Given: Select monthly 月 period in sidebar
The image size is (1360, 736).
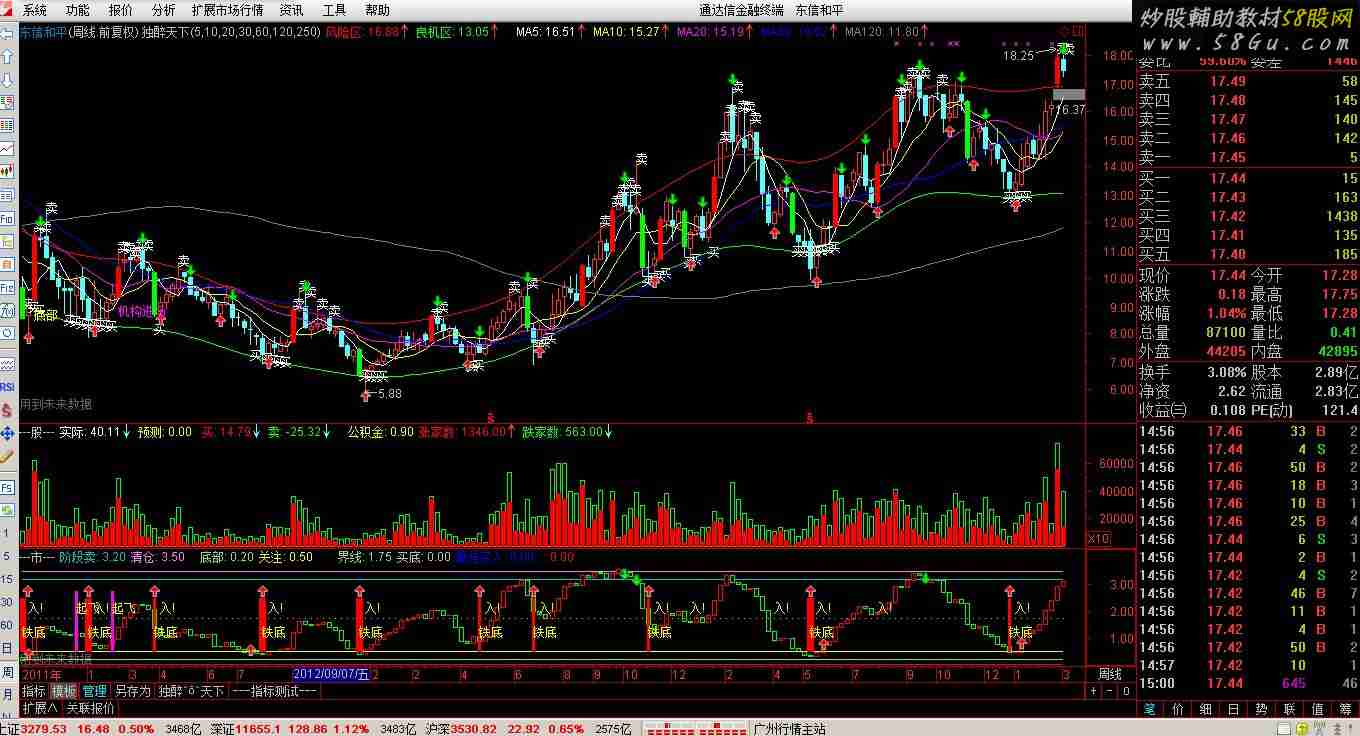Looking at the screenshot, I should [x=7, y=694].
